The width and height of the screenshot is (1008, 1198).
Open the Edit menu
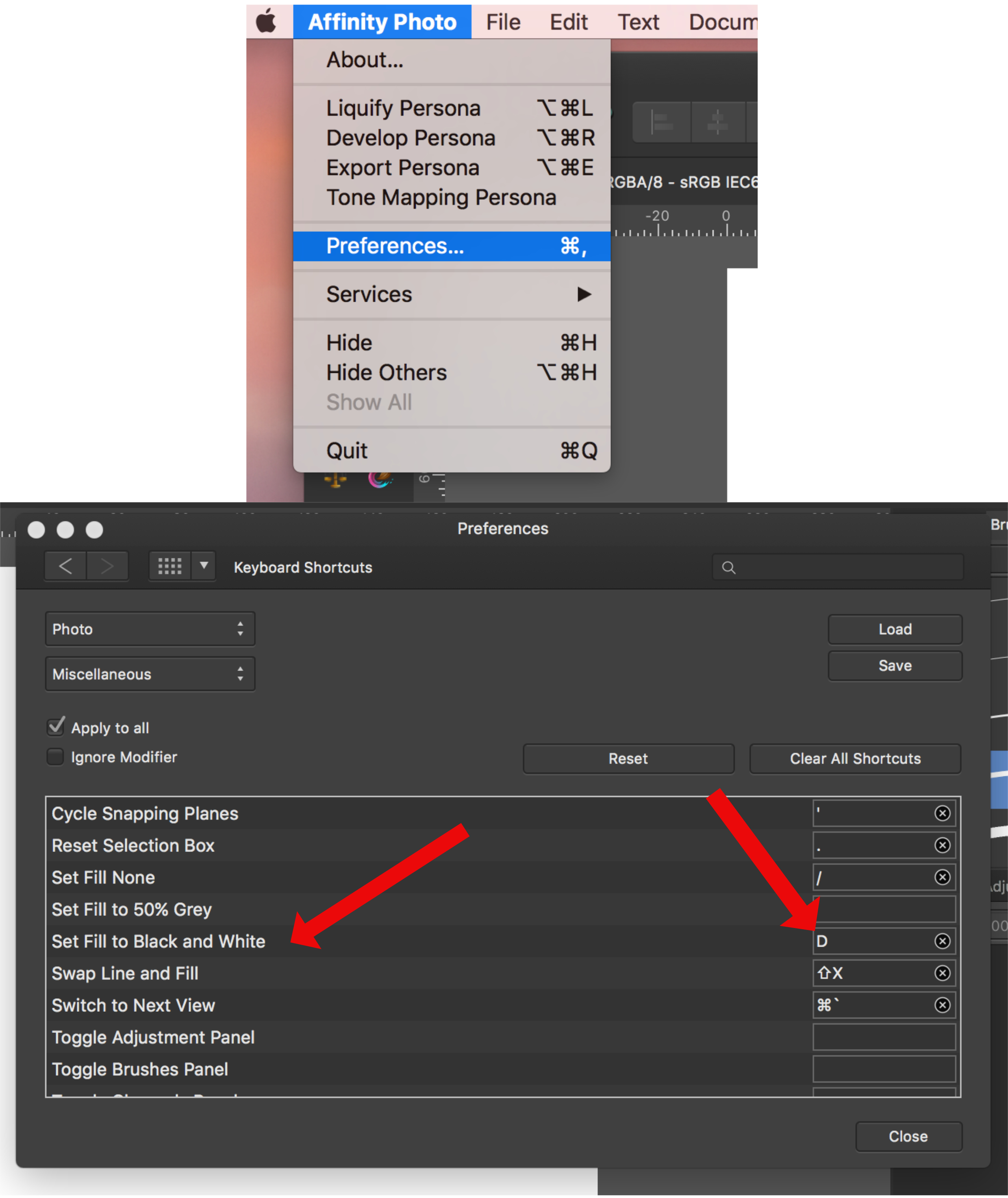point(569,22)
